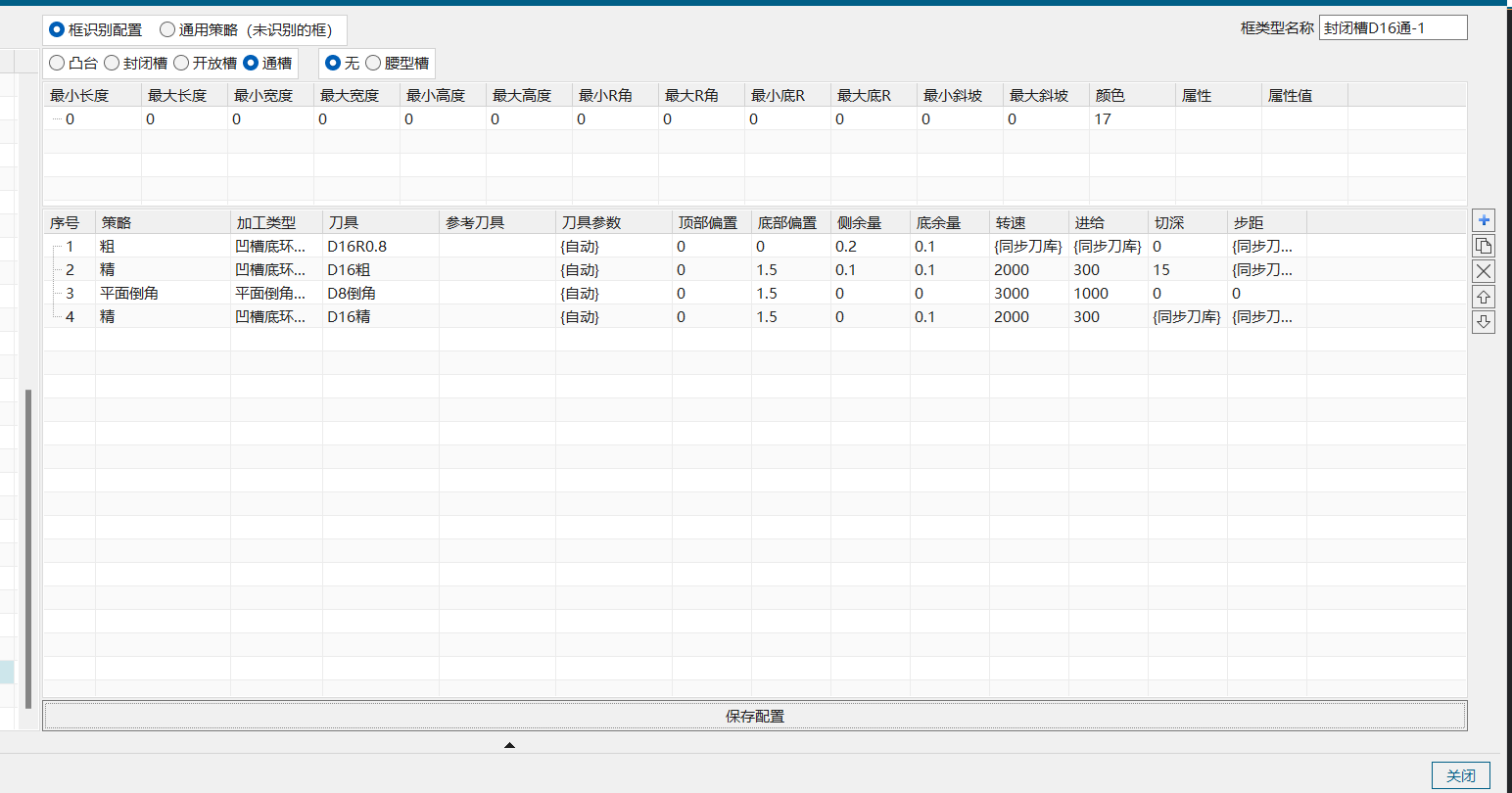The width and height of the screenshot is (1512, 793).
Task: Select row 4 sequence number cell
Action: click(x=70, y=316)
